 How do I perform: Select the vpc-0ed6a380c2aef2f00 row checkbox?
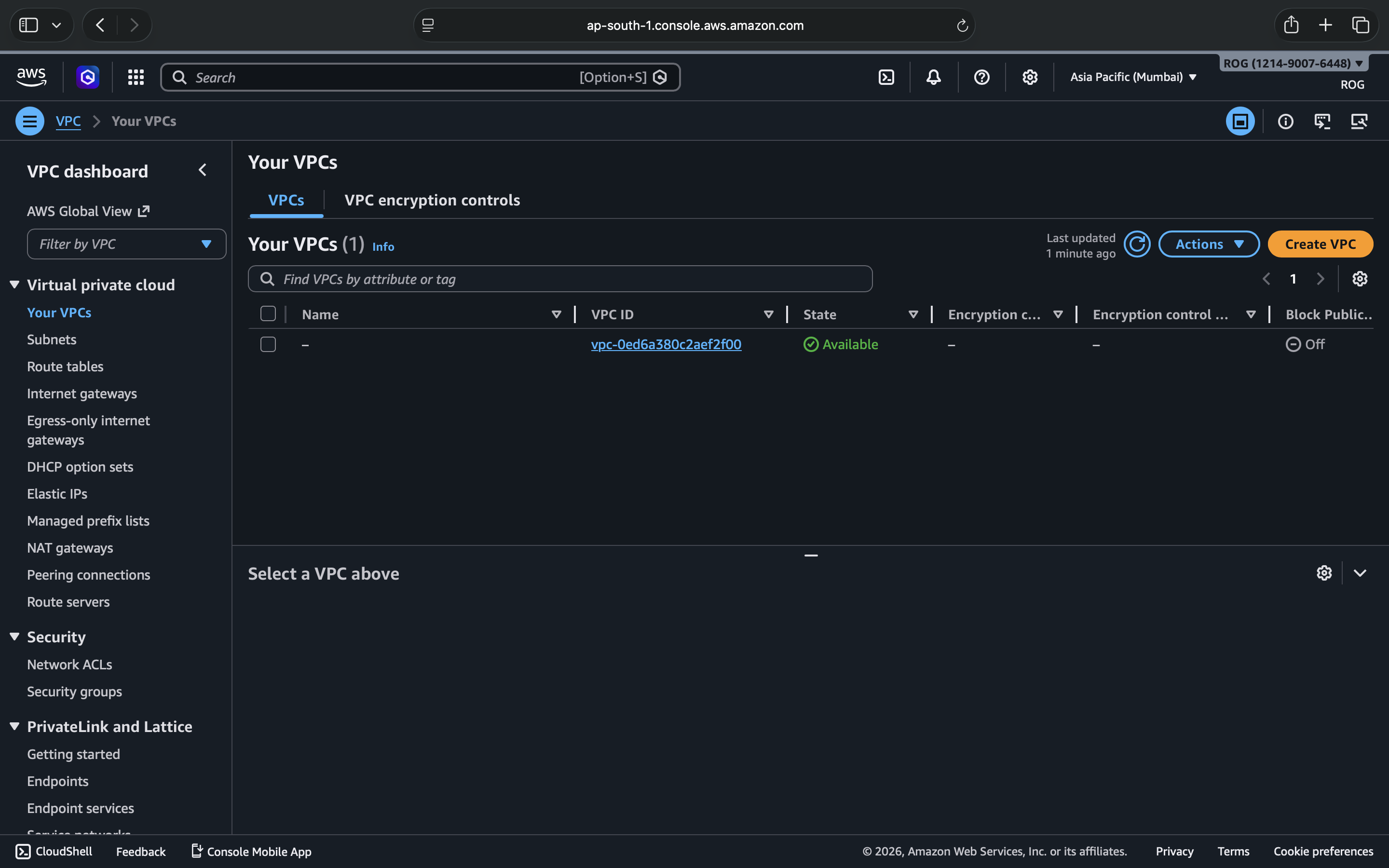coord(268,344)
